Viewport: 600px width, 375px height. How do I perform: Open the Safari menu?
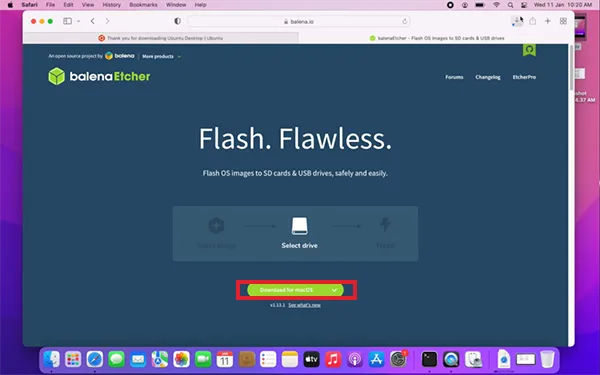[29, 5]
